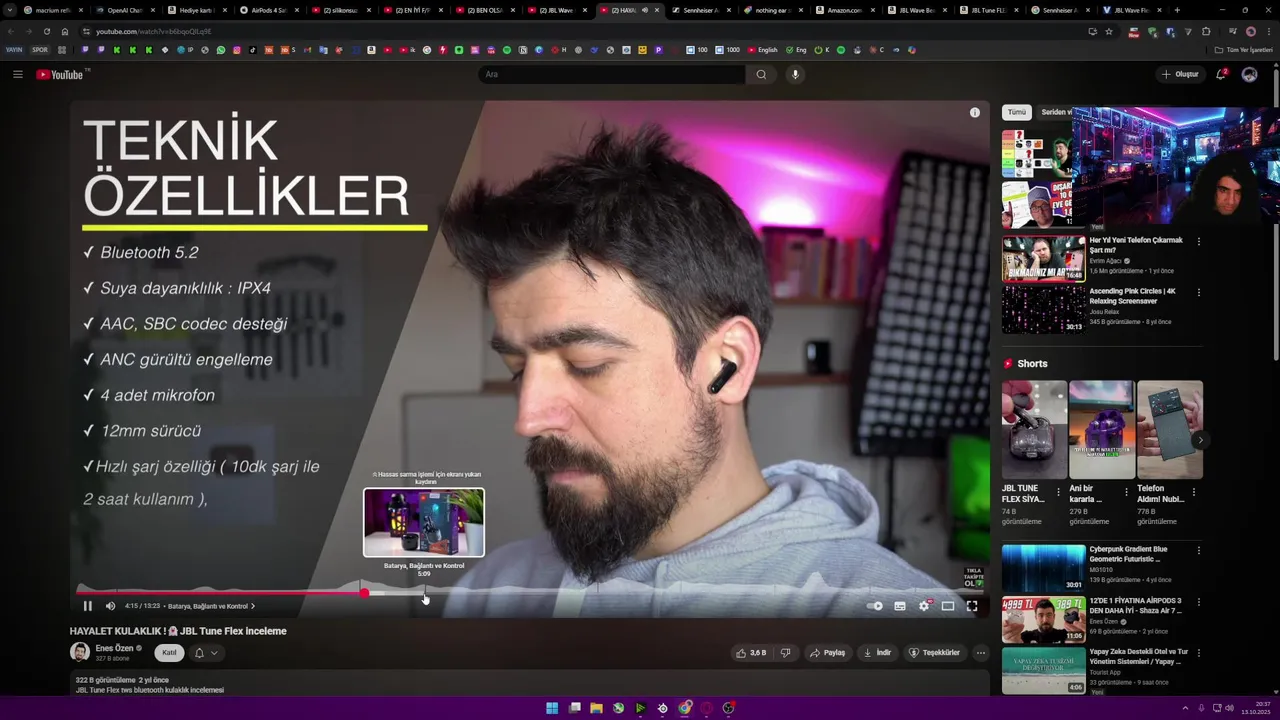Go to the browser home page
1280x720 pixels.
[65, 31]
